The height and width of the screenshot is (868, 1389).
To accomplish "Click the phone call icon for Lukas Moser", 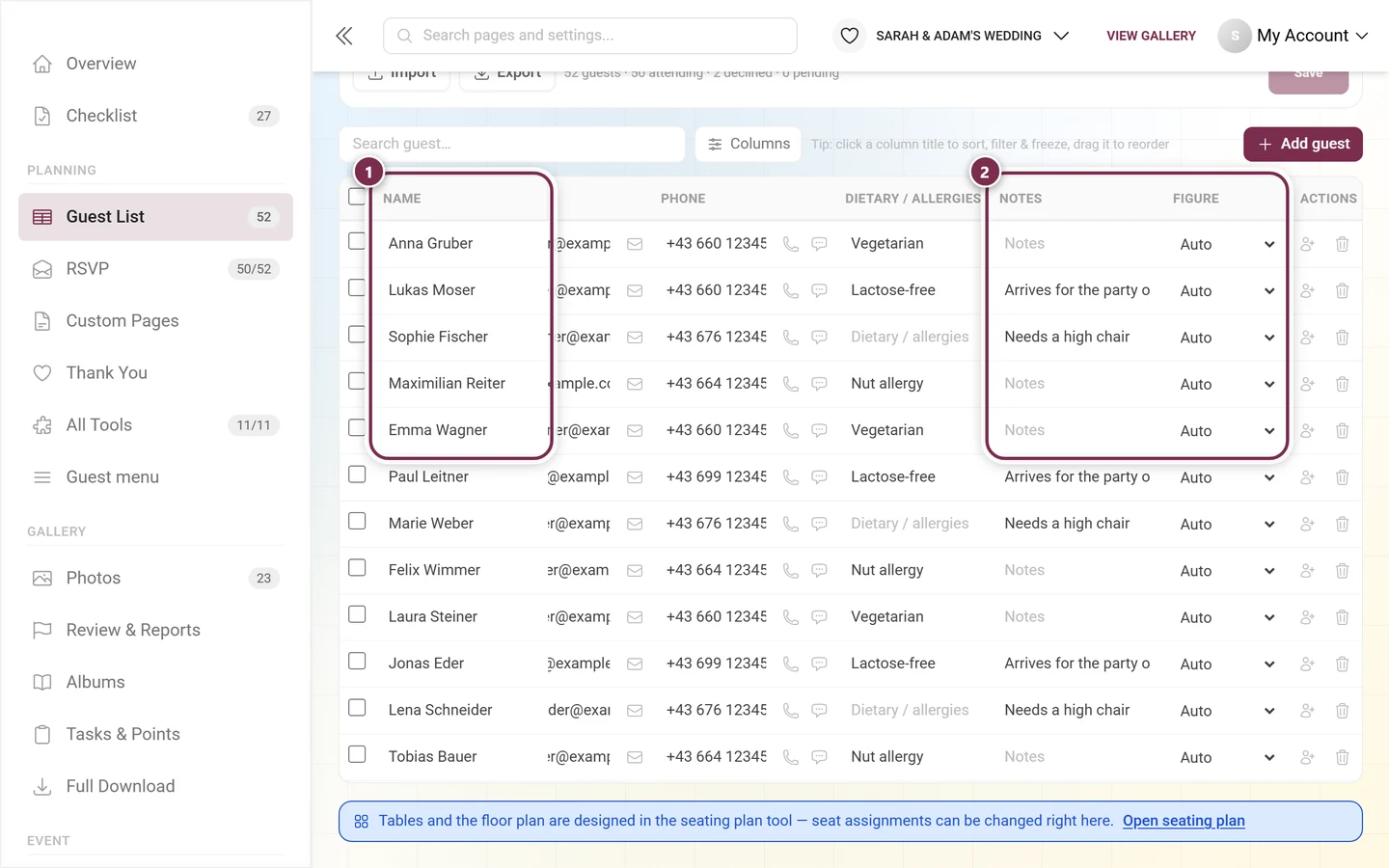I will (791, 290).
